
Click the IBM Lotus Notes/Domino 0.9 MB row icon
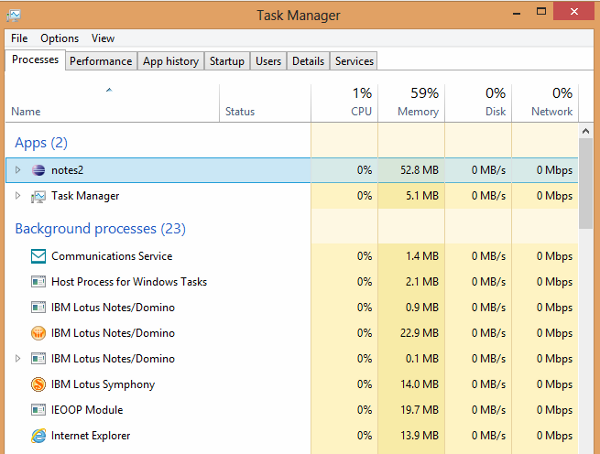pos(38,307)
